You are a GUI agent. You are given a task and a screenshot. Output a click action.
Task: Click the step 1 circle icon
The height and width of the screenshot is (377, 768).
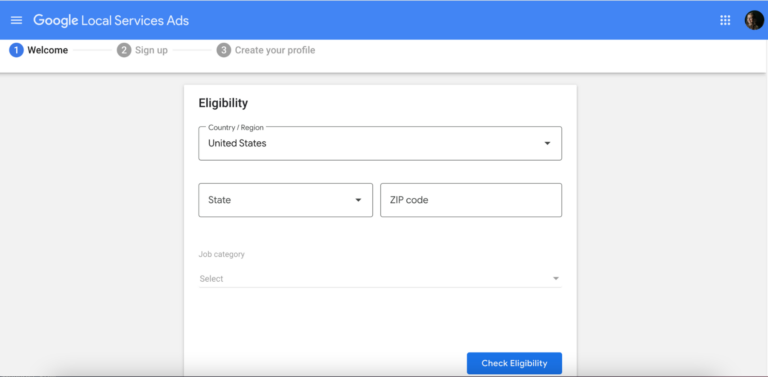point(16,50)
